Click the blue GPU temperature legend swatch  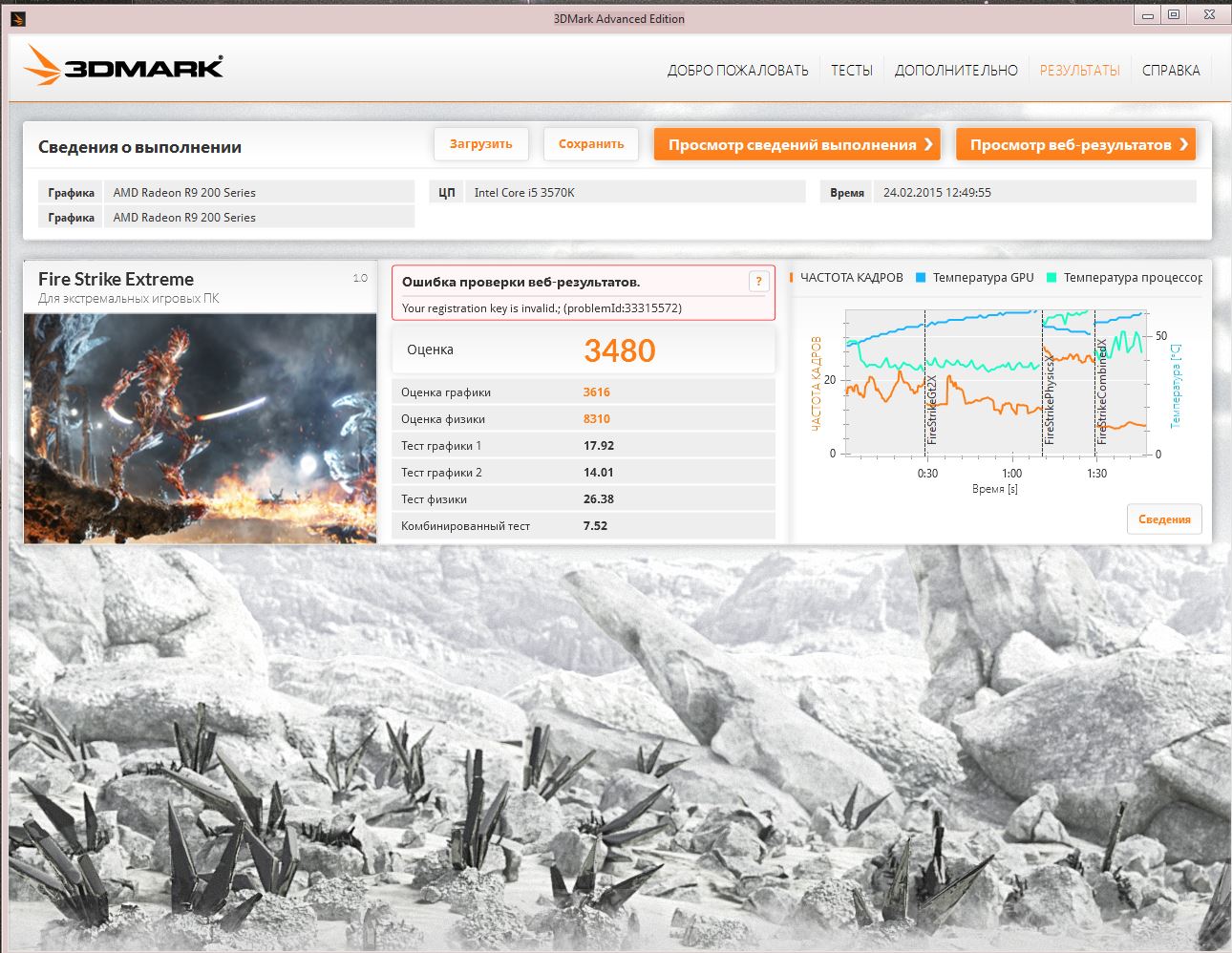click(921, 277)
